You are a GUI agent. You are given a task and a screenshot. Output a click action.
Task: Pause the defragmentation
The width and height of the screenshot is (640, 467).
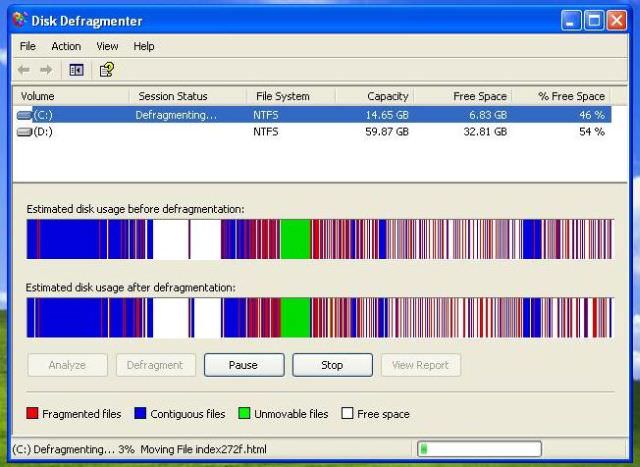coord(244,365)
